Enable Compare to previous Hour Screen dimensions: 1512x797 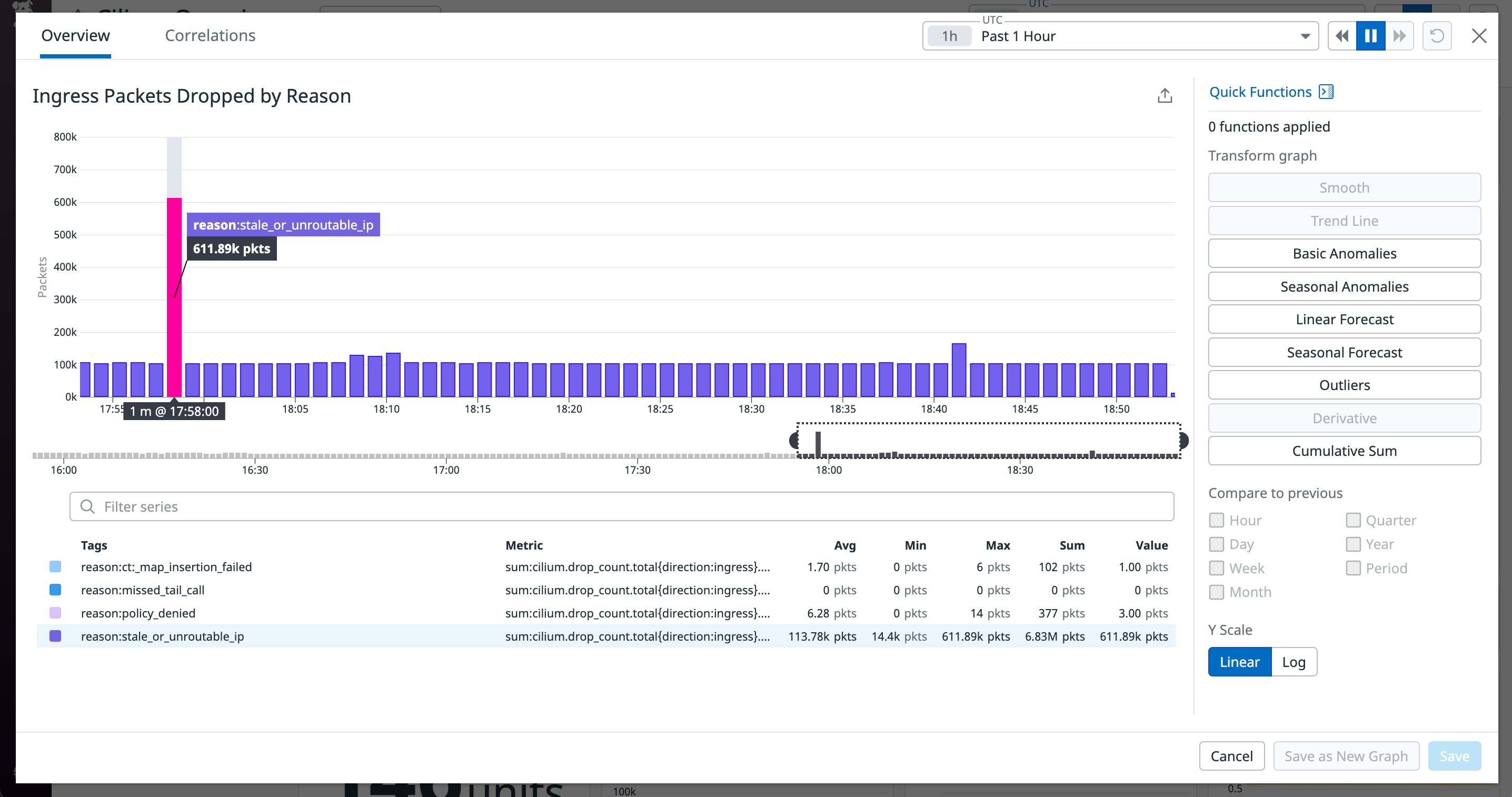[x=1216, y=520]
